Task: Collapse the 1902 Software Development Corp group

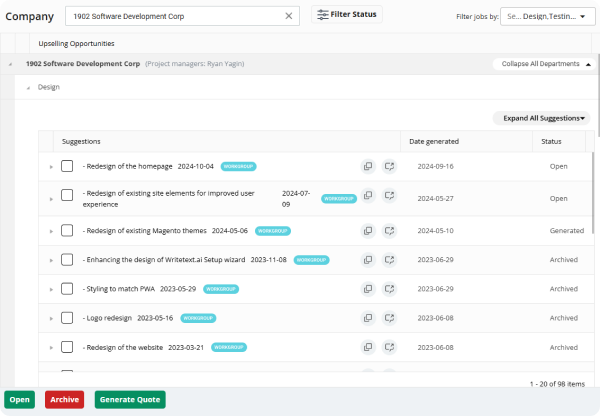Action: click(x=10, y=64)
